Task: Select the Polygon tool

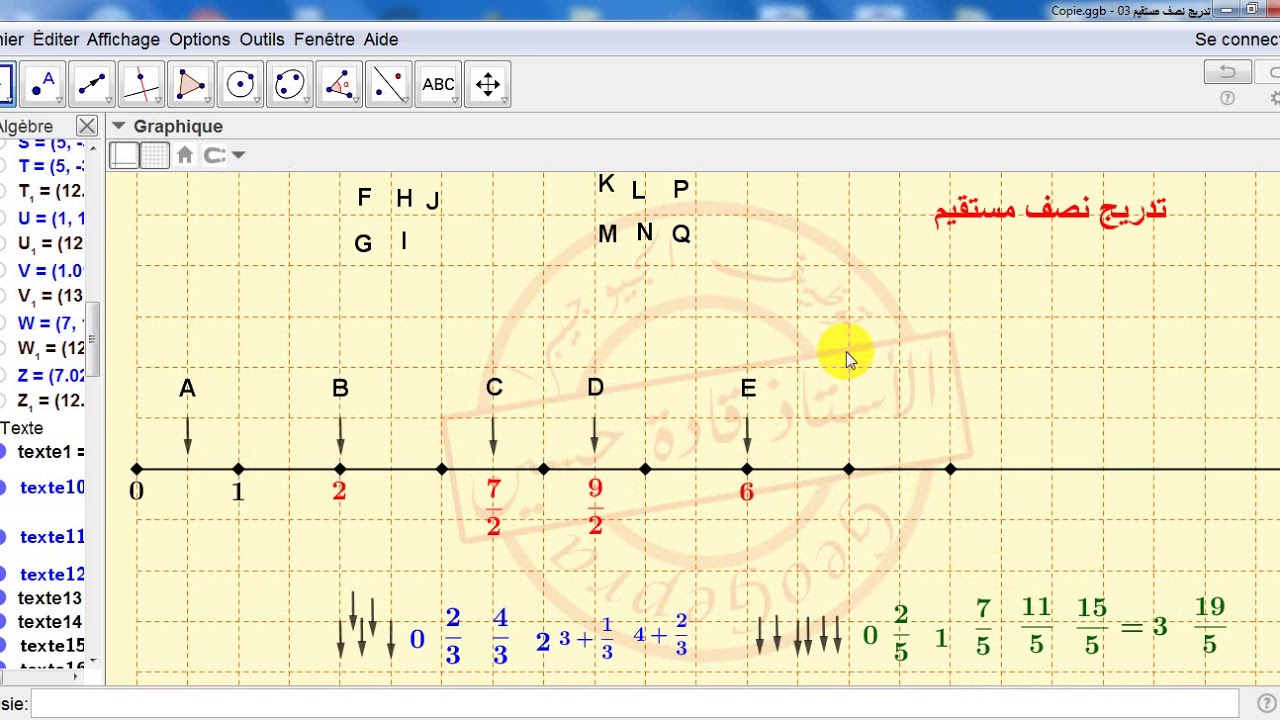Action: 190,84
